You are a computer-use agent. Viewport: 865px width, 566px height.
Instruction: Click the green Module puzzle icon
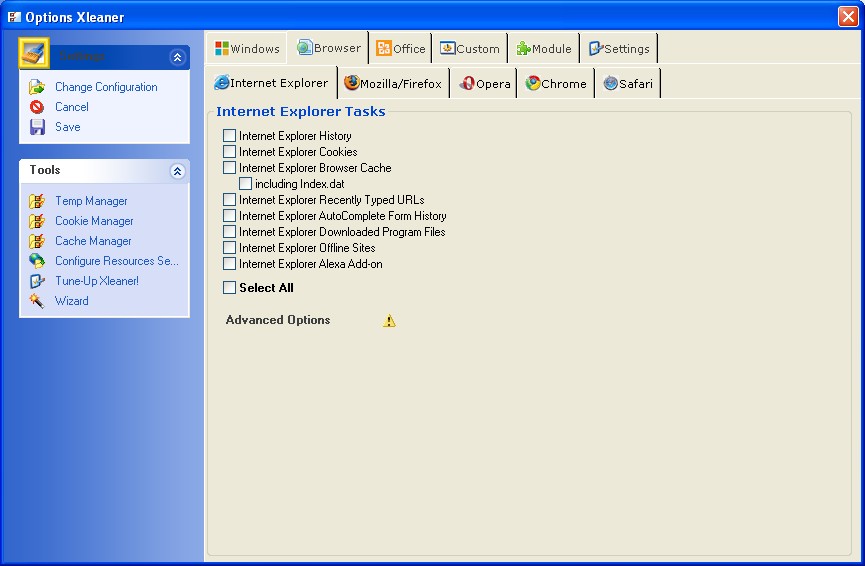(x=523, y=49)
